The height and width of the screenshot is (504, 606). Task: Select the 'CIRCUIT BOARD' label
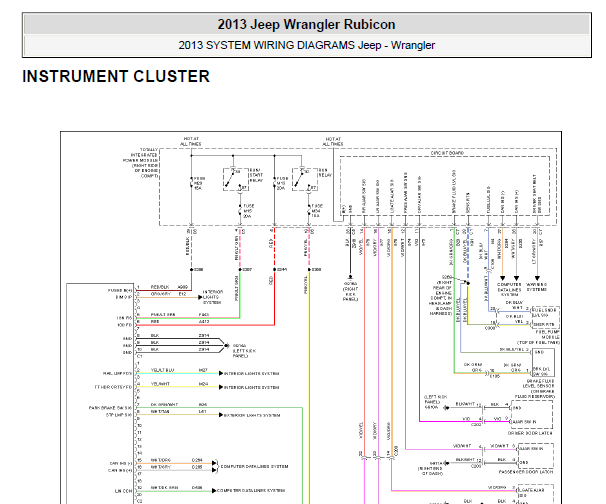(x=447, y=153)
